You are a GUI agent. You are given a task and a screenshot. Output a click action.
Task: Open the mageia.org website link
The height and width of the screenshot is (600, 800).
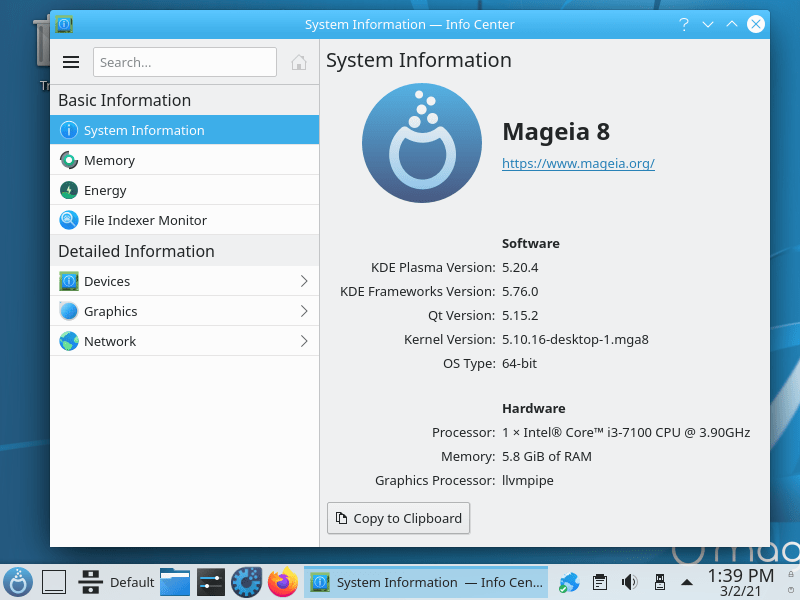pos(578,163)
